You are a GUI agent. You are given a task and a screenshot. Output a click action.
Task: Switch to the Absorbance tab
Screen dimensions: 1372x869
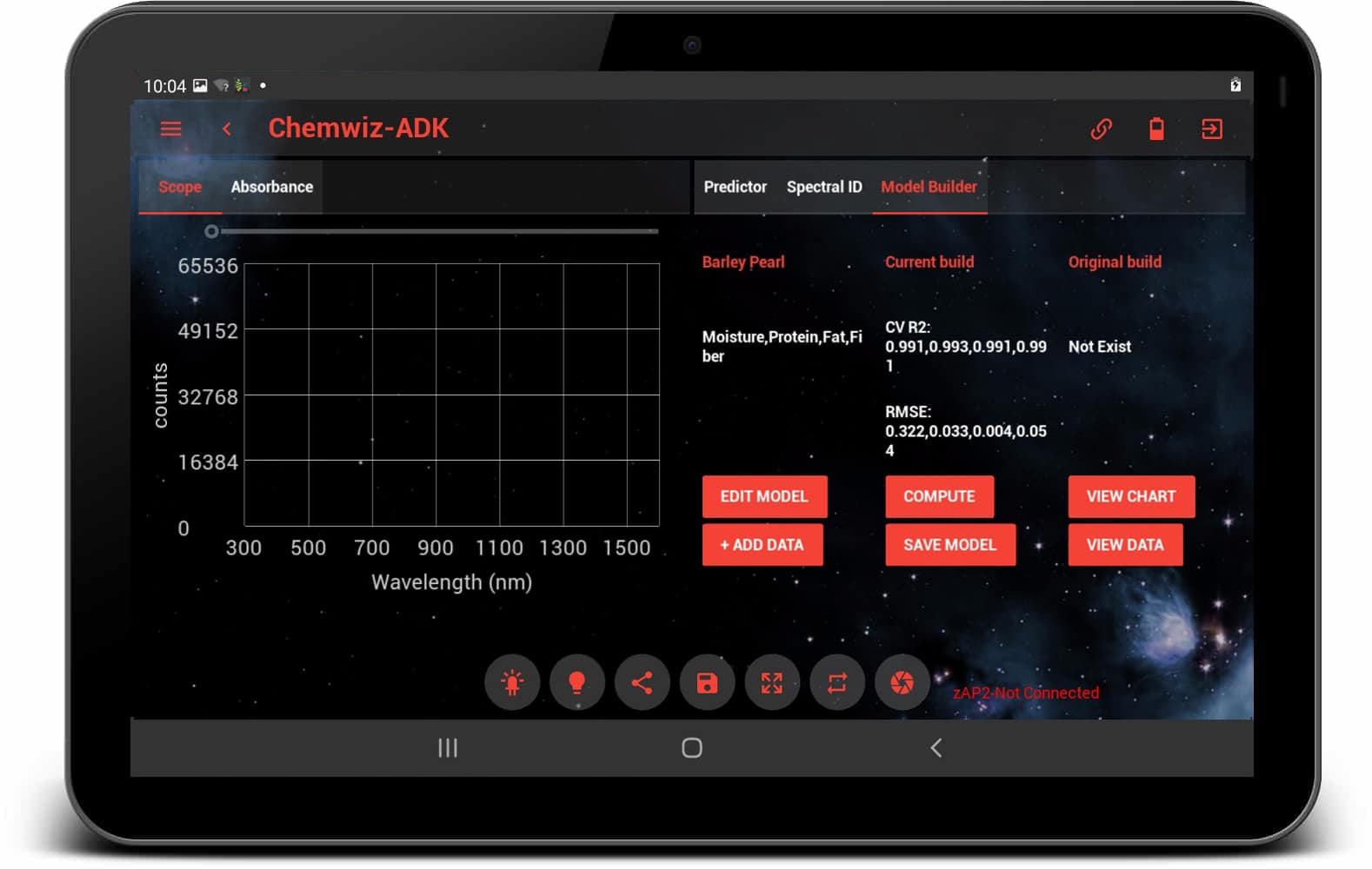[272, 187]
